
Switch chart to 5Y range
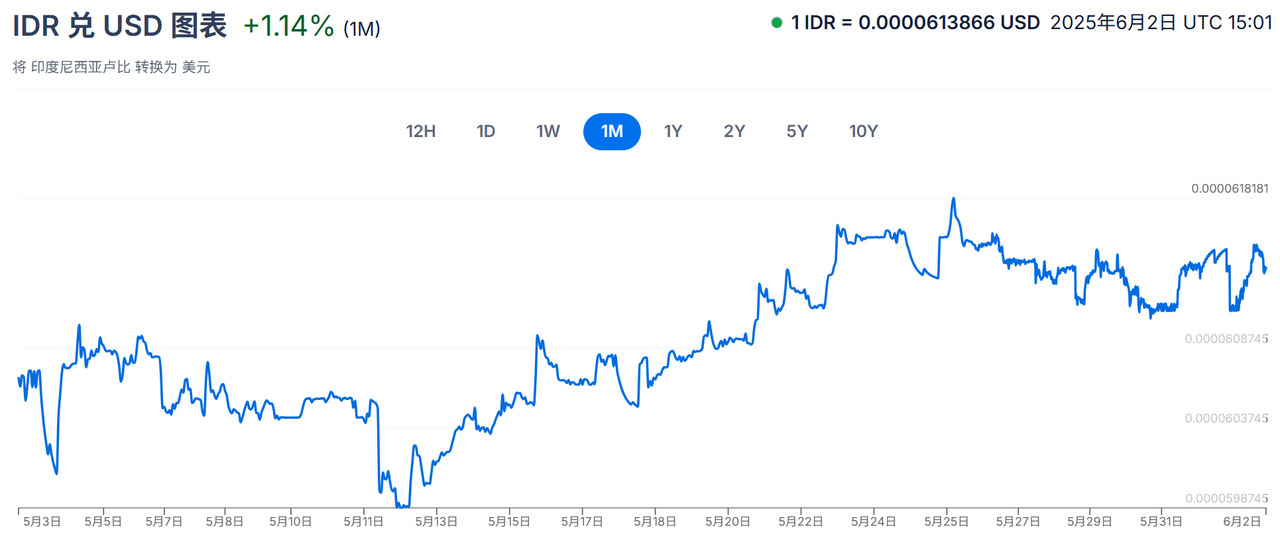(x=797, y=131)
